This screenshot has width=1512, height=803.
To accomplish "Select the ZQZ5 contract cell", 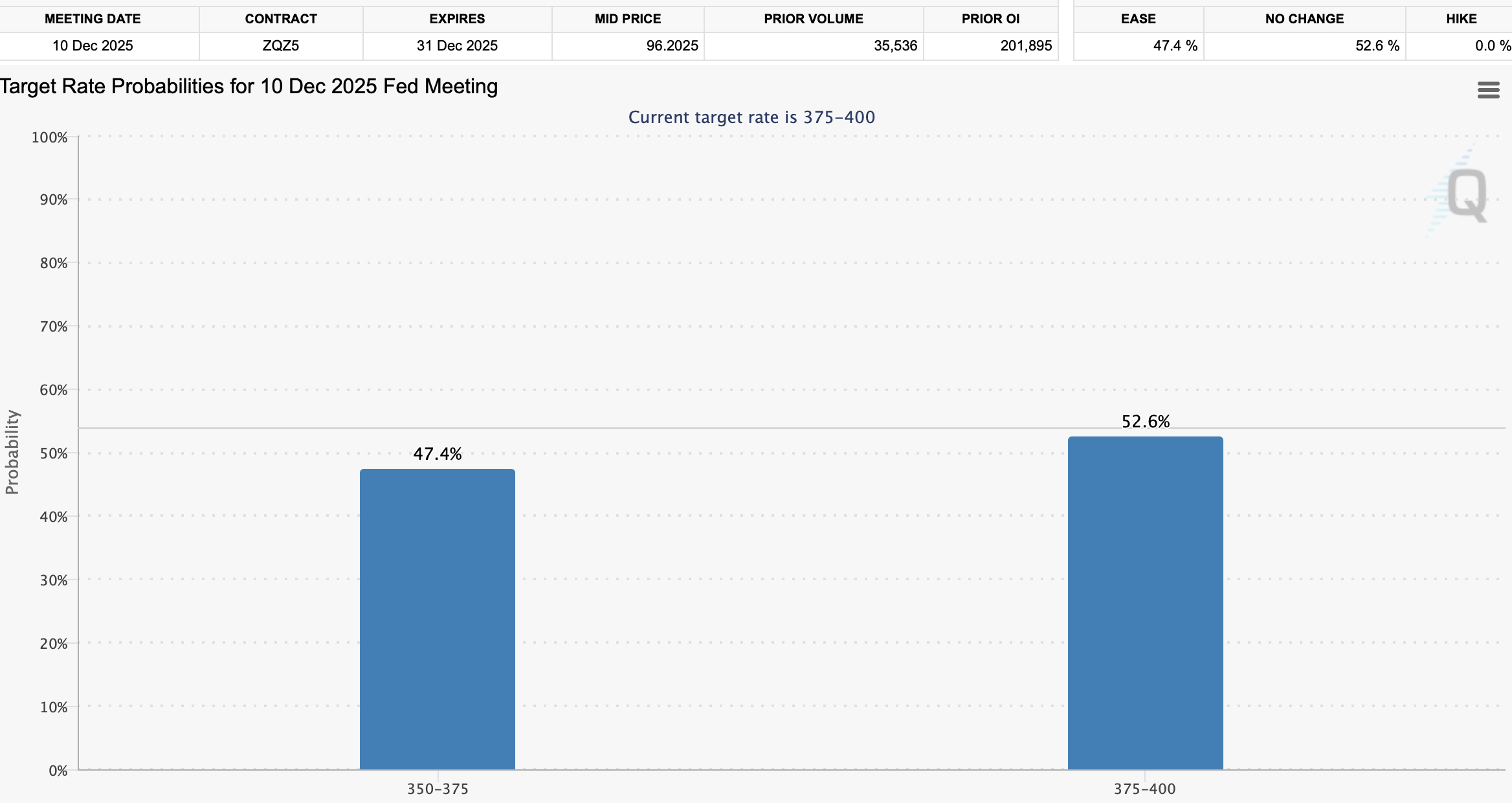I will 281,46.
